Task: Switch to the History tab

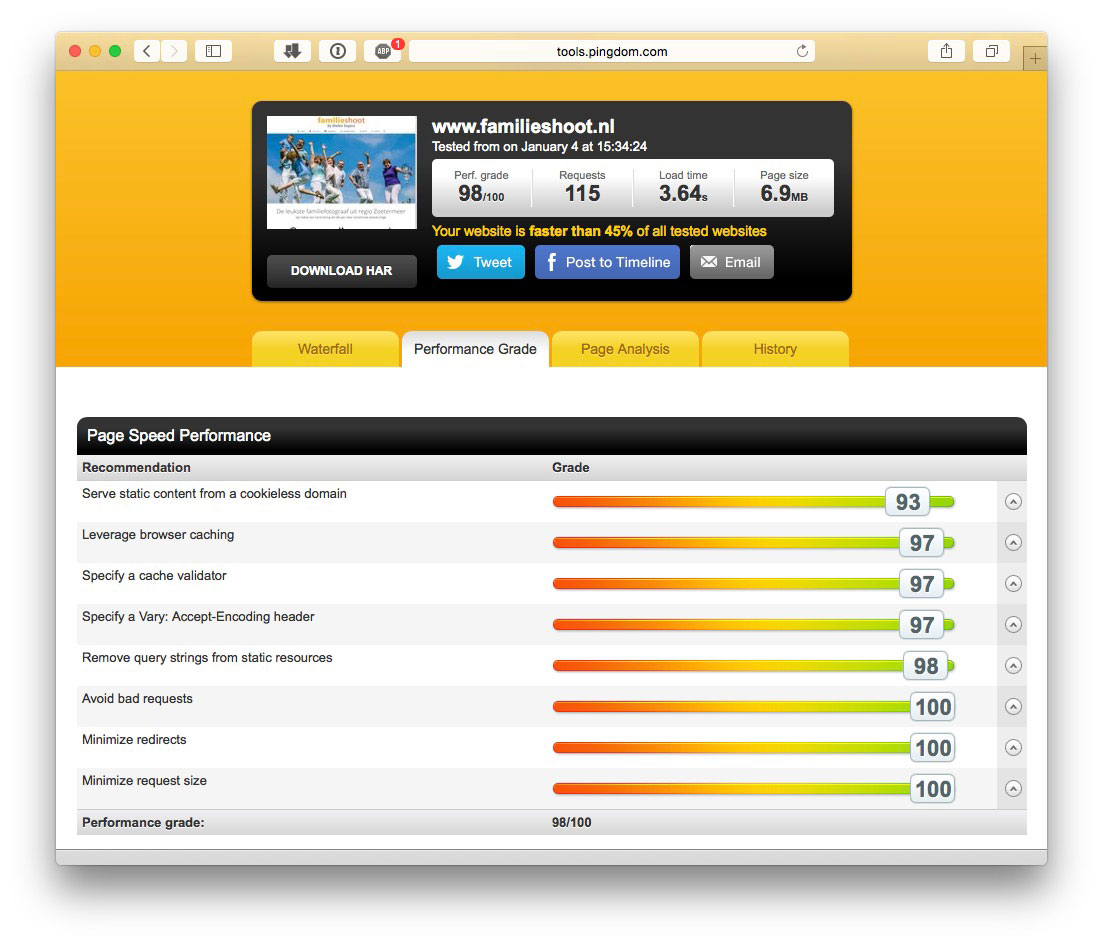Action: point(774,349)
